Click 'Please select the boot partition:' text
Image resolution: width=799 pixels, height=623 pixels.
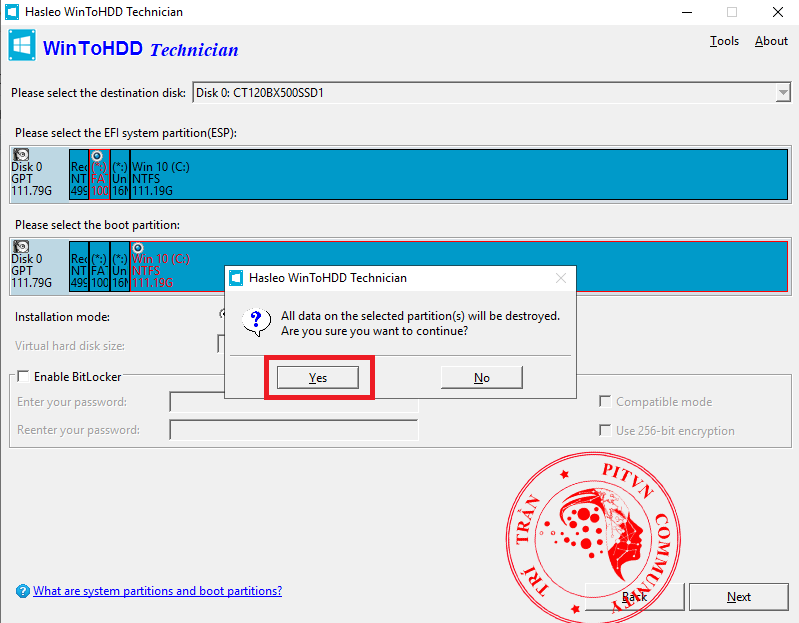click(97, 225)
